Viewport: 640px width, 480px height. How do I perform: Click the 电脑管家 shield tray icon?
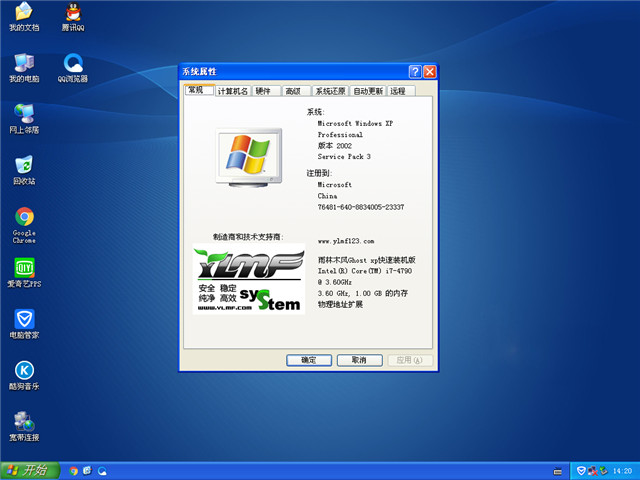581,471
